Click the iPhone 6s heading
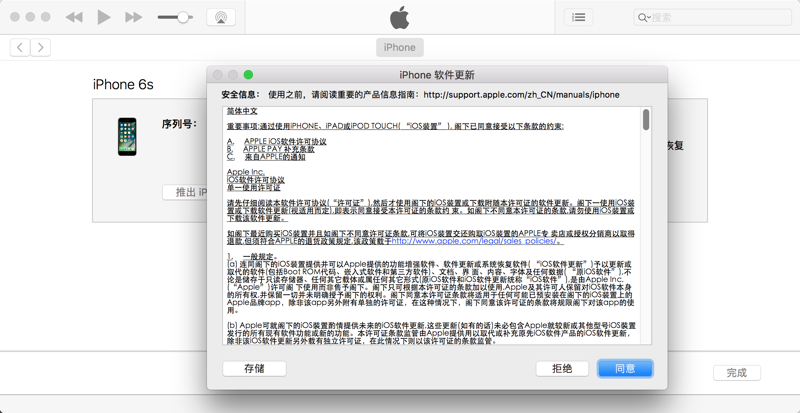Image resolution: width=800 pixels, height=413 pixels. [x=123, y=84]
